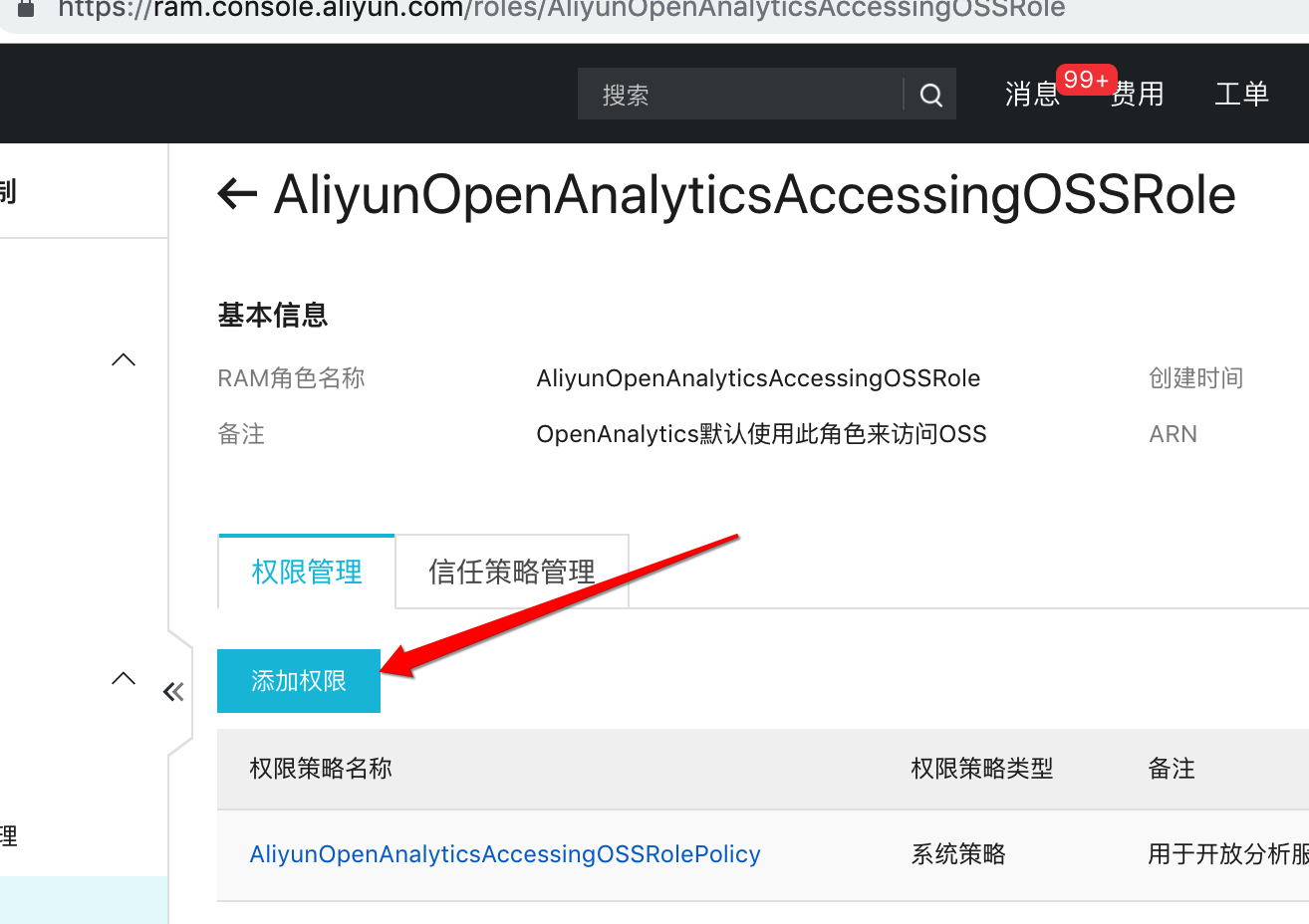Screen dimensions: 1309x924
Task: Click the sidebar item ending in 理
Action: (10, 837)
